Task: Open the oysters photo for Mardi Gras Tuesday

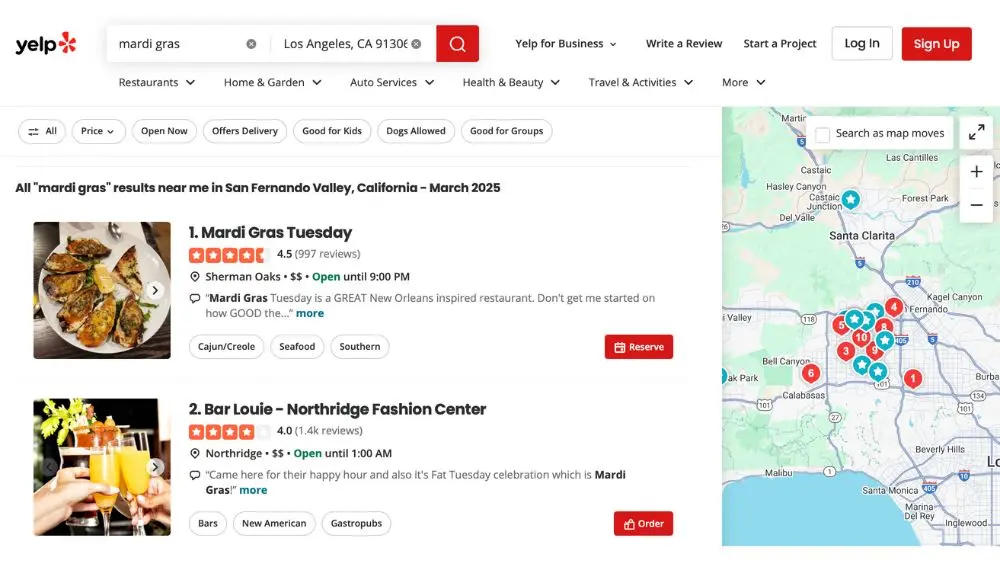Action: 102,290
